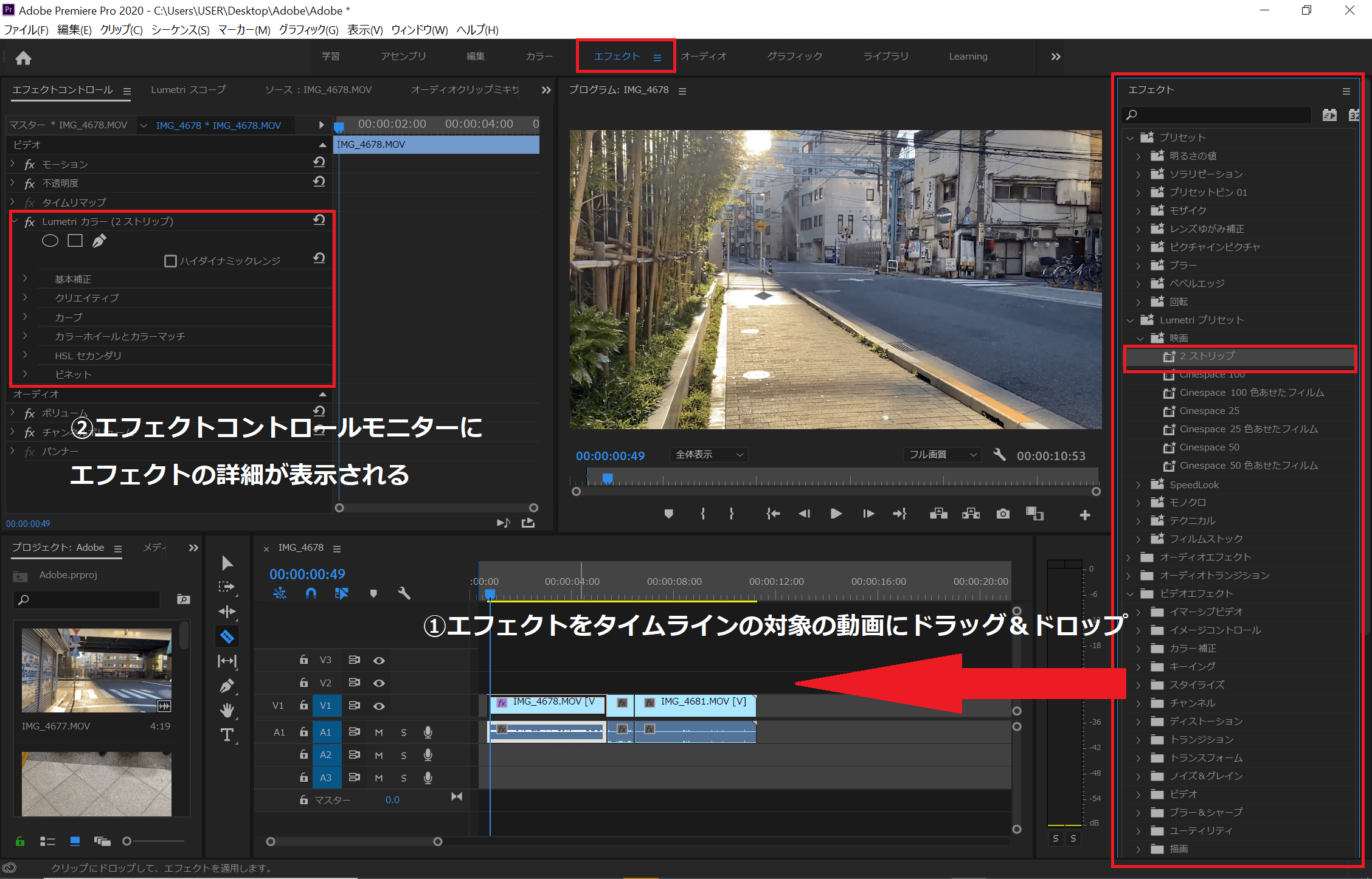Open program monitor wrench settings
This screenshot has width=1372, height=879.
click(999, 455)
